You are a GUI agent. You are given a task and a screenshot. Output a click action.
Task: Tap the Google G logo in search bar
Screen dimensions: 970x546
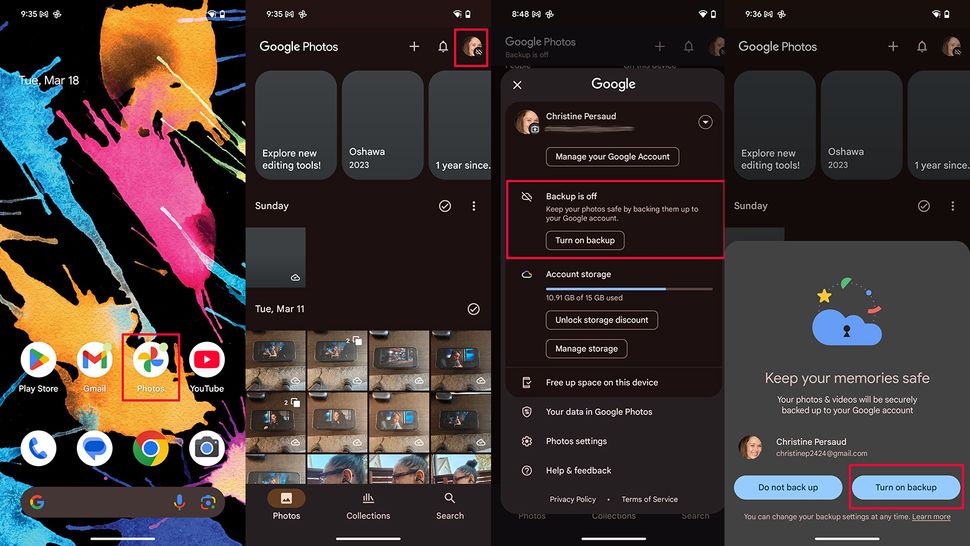[37, 502]
